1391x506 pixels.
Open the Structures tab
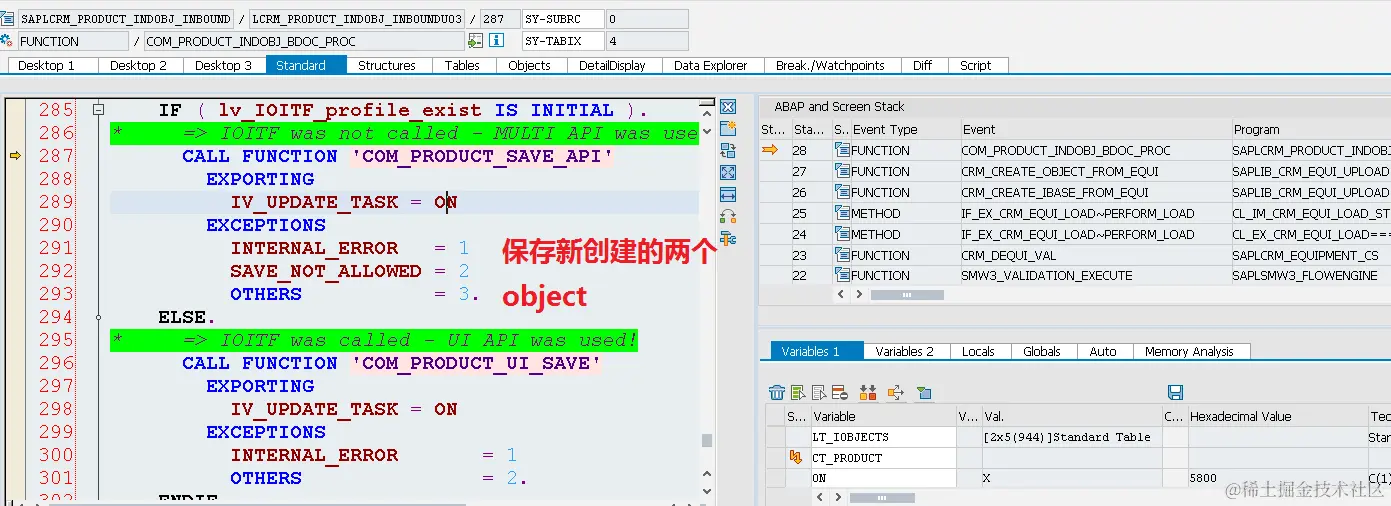tap(387, 65)
